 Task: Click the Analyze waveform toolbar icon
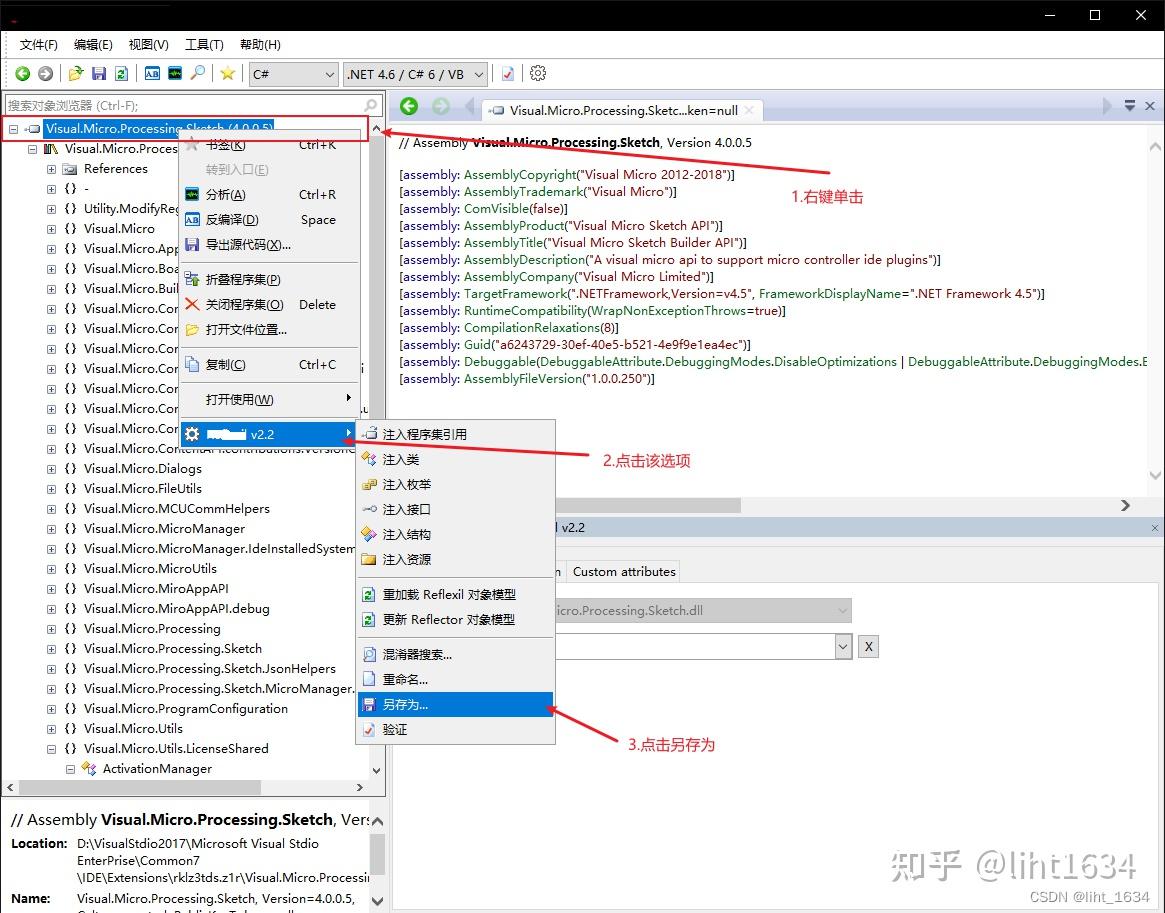175,74
